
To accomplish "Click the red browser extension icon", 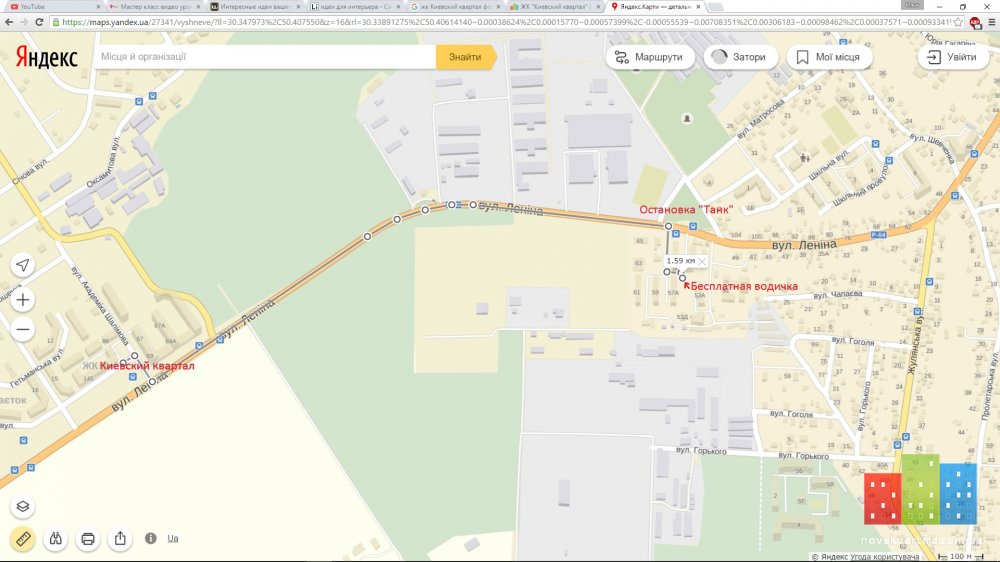I will (975, 22).
